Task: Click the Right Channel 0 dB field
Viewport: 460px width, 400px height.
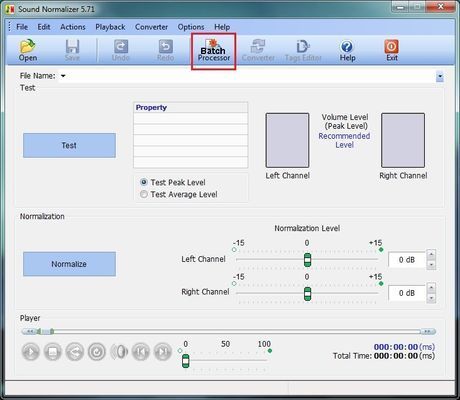Action: coord(407,293)
